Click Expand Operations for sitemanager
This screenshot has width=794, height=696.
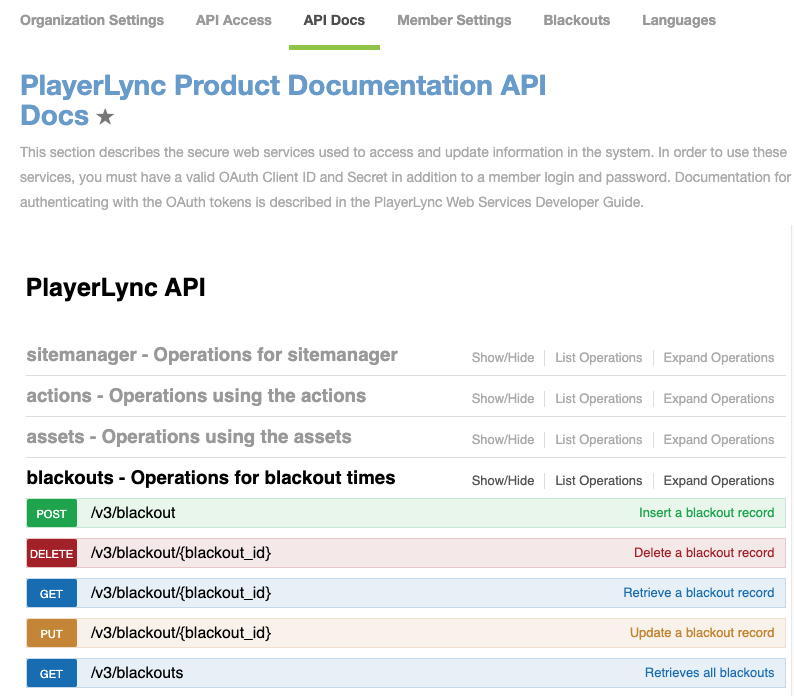(x=719, y=358)
